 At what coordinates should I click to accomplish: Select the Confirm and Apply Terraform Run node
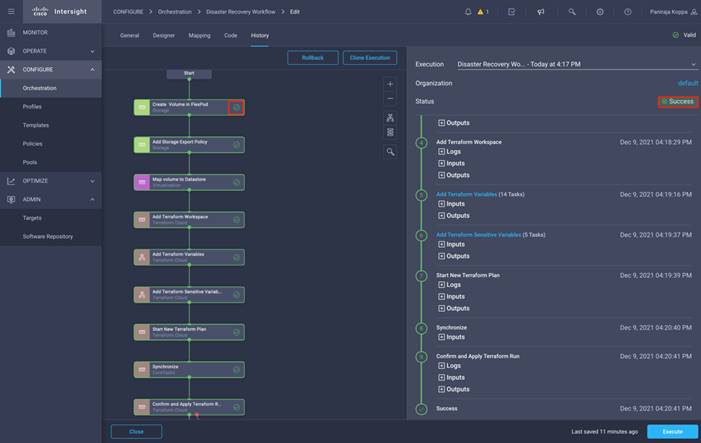point(189,407)
